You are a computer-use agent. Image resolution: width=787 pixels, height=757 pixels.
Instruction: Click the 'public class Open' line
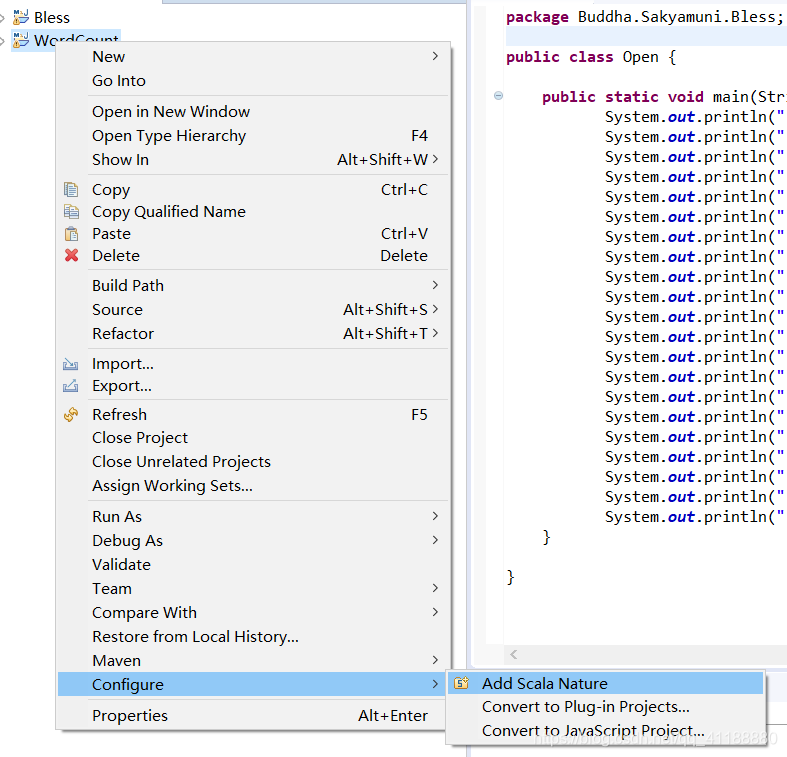(x=591, y=57)
